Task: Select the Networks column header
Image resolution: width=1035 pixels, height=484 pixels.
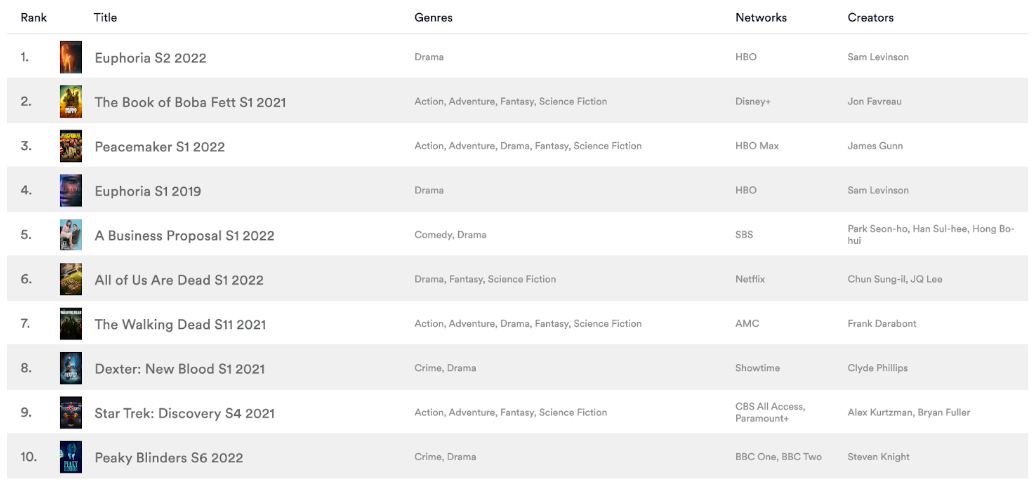Action: click(761, 18)
